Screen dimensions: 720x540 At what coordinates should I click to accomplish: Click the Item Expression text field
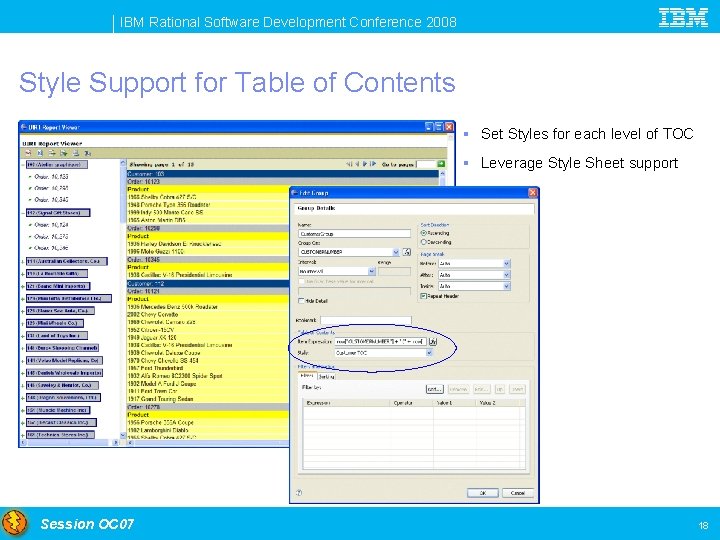380,341
